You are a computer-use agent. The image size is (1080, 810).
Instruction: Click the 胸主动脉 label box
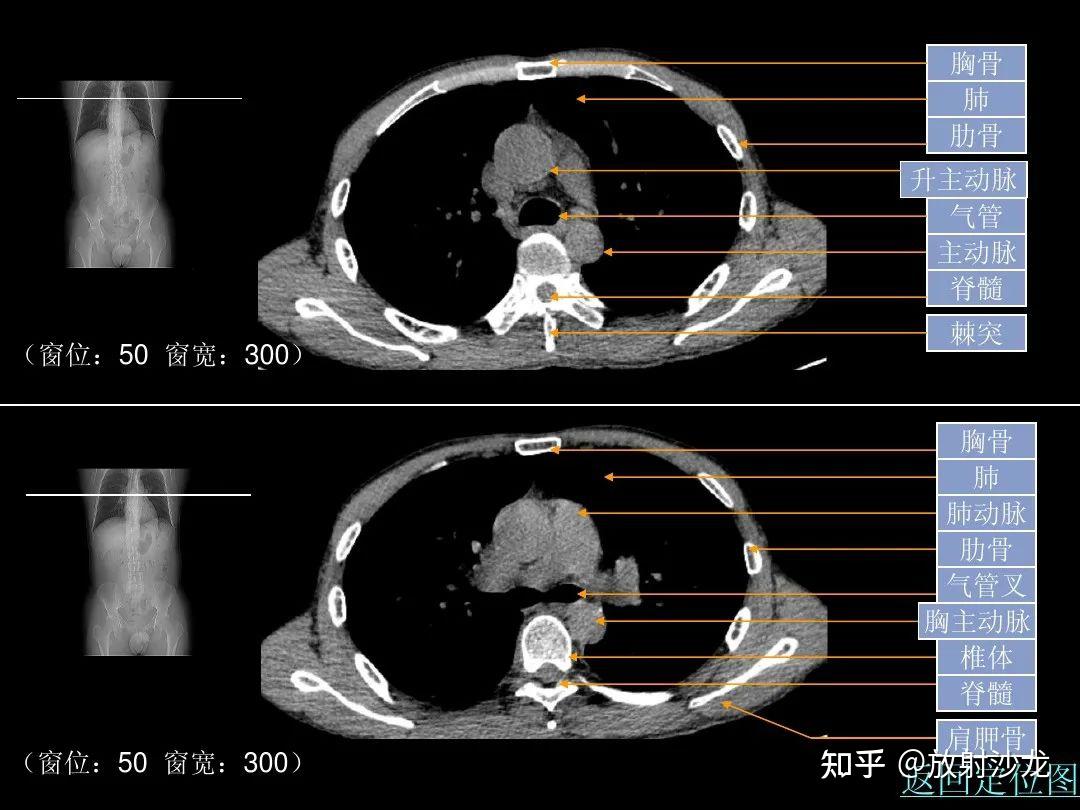[x=977, y=621]
